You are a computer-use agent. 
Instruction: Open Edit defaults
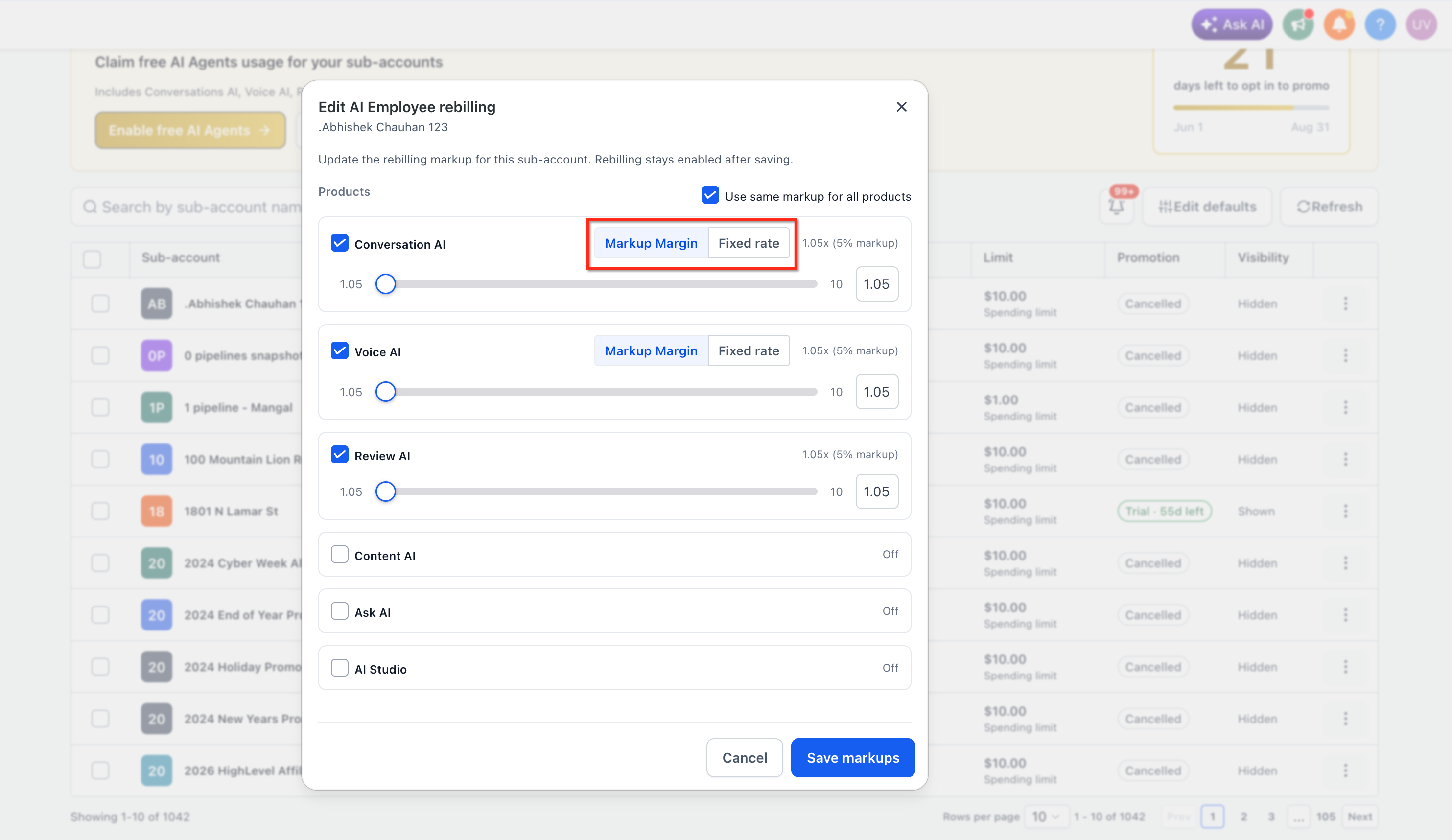(1207, 206)
